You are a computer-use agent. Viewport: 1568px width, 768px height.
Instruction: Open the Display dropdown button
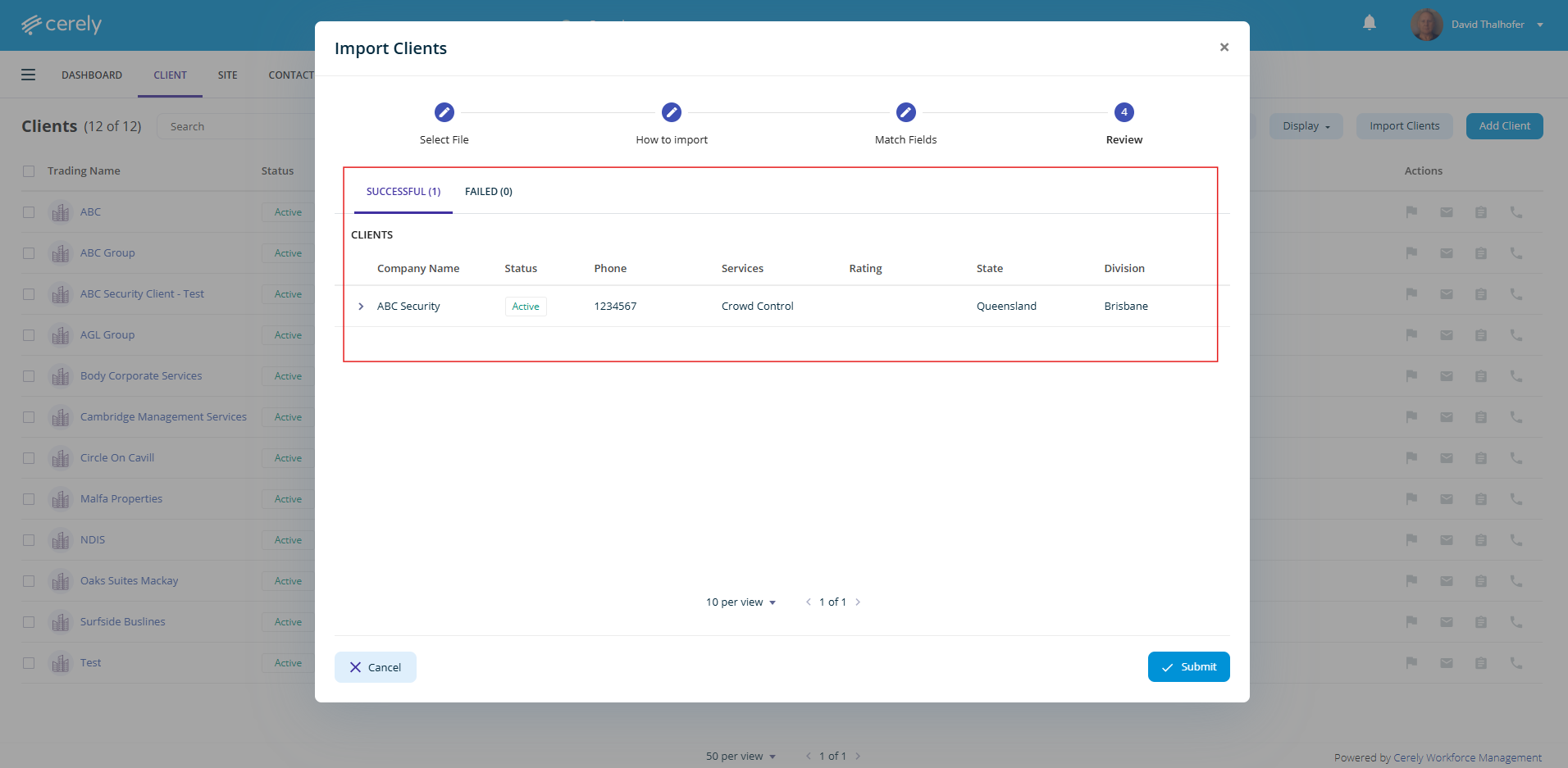click(x=1306, y=126)
